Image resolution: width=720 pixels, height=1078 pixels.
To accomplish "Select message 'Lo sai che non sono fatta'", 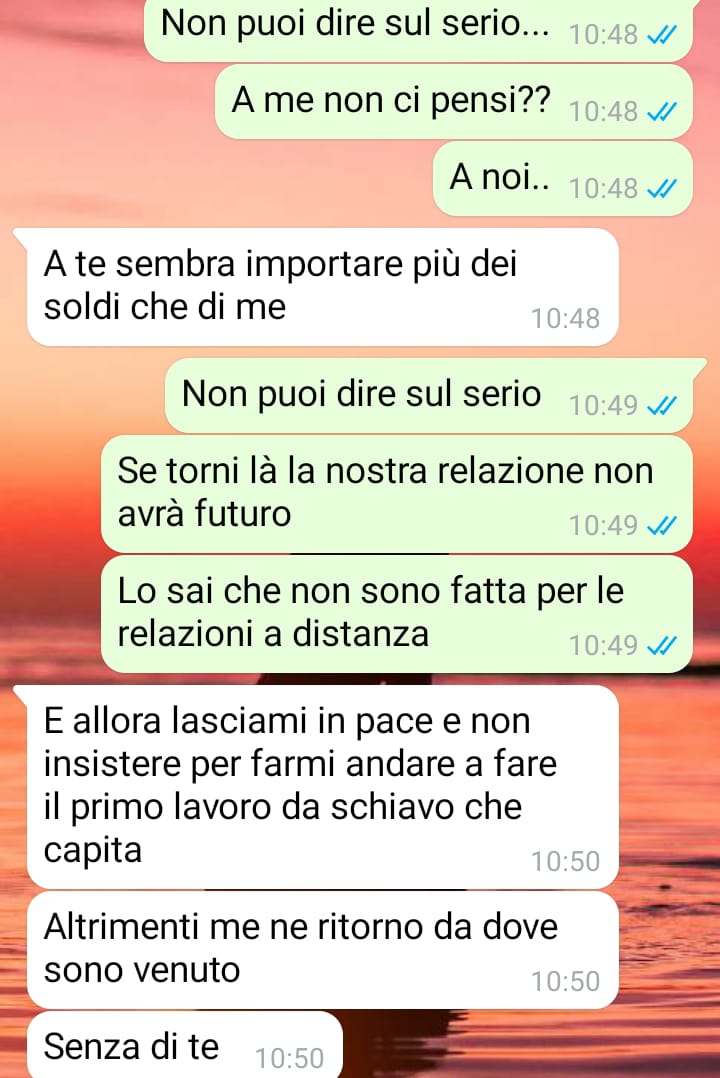I will coord(397,614).
